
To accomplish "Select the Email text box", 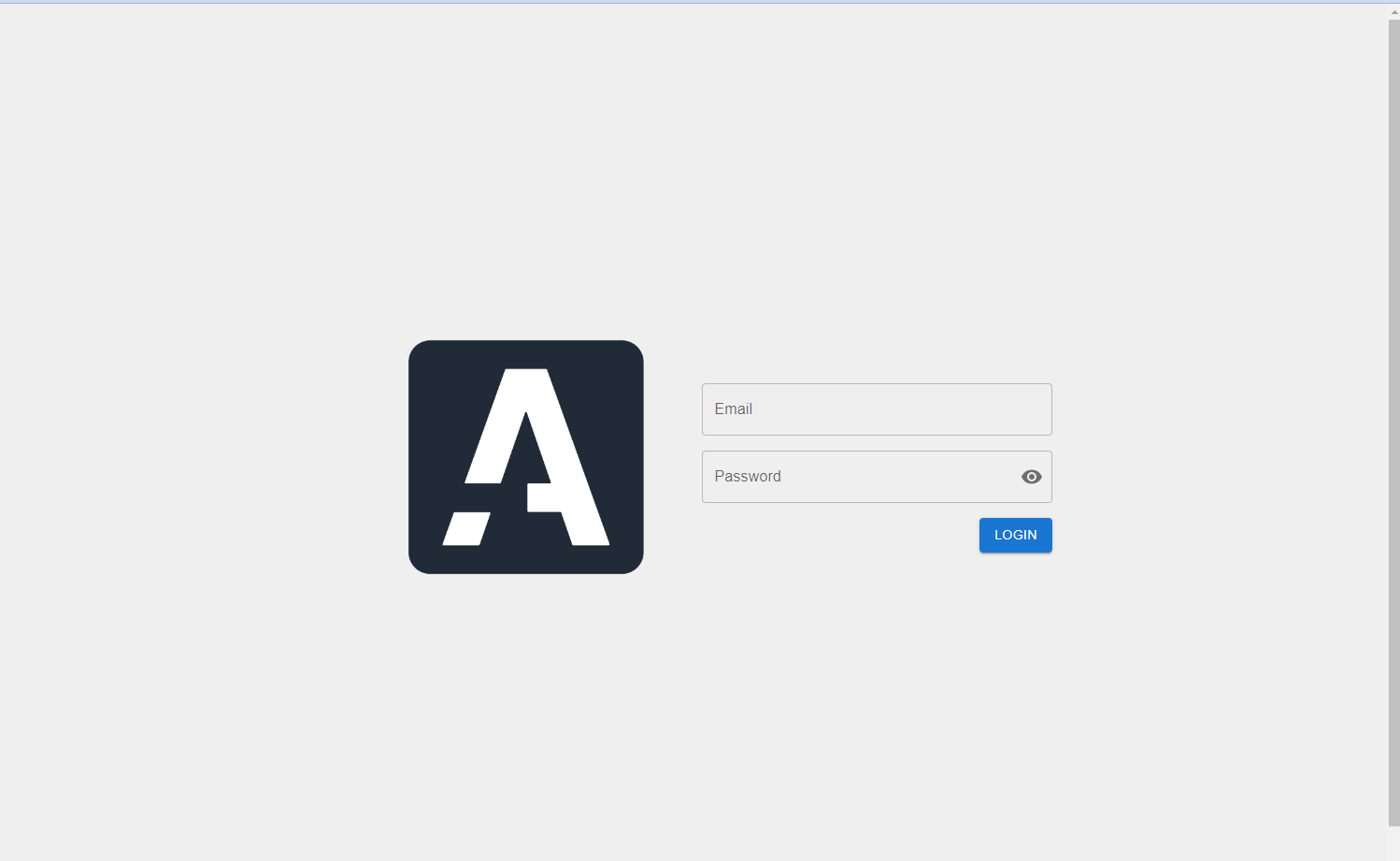I will pos(877,409).
